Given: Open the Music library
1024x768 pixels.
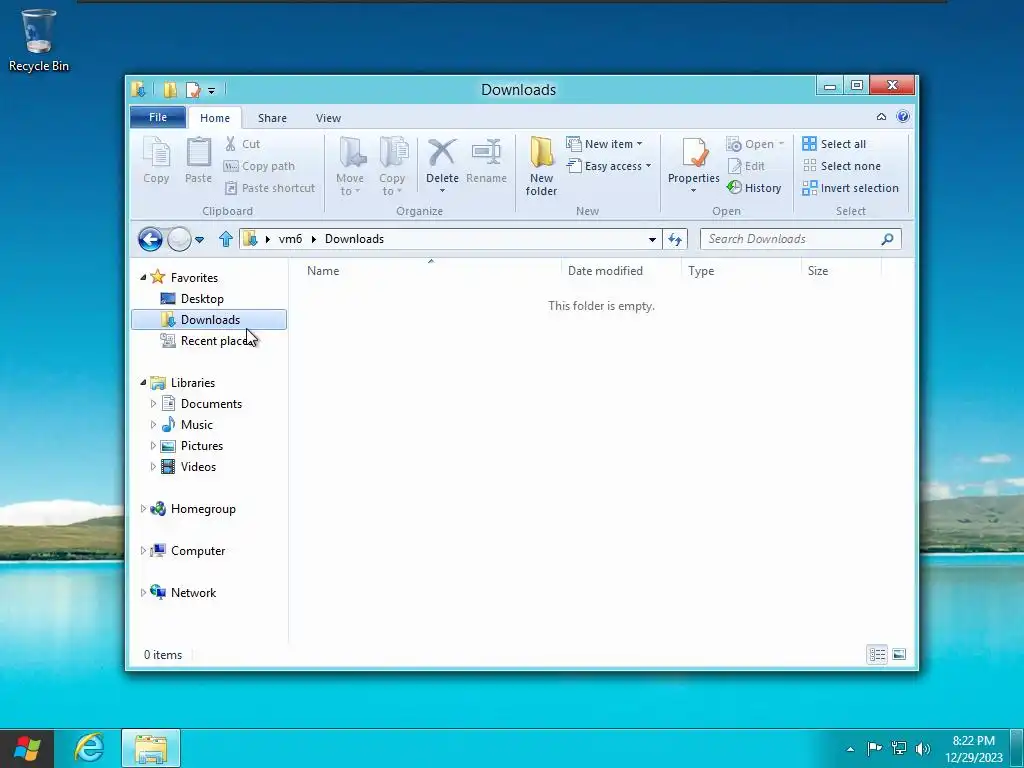Looking at the screenshot, I should pyautogui.click(x=197, y=424).
